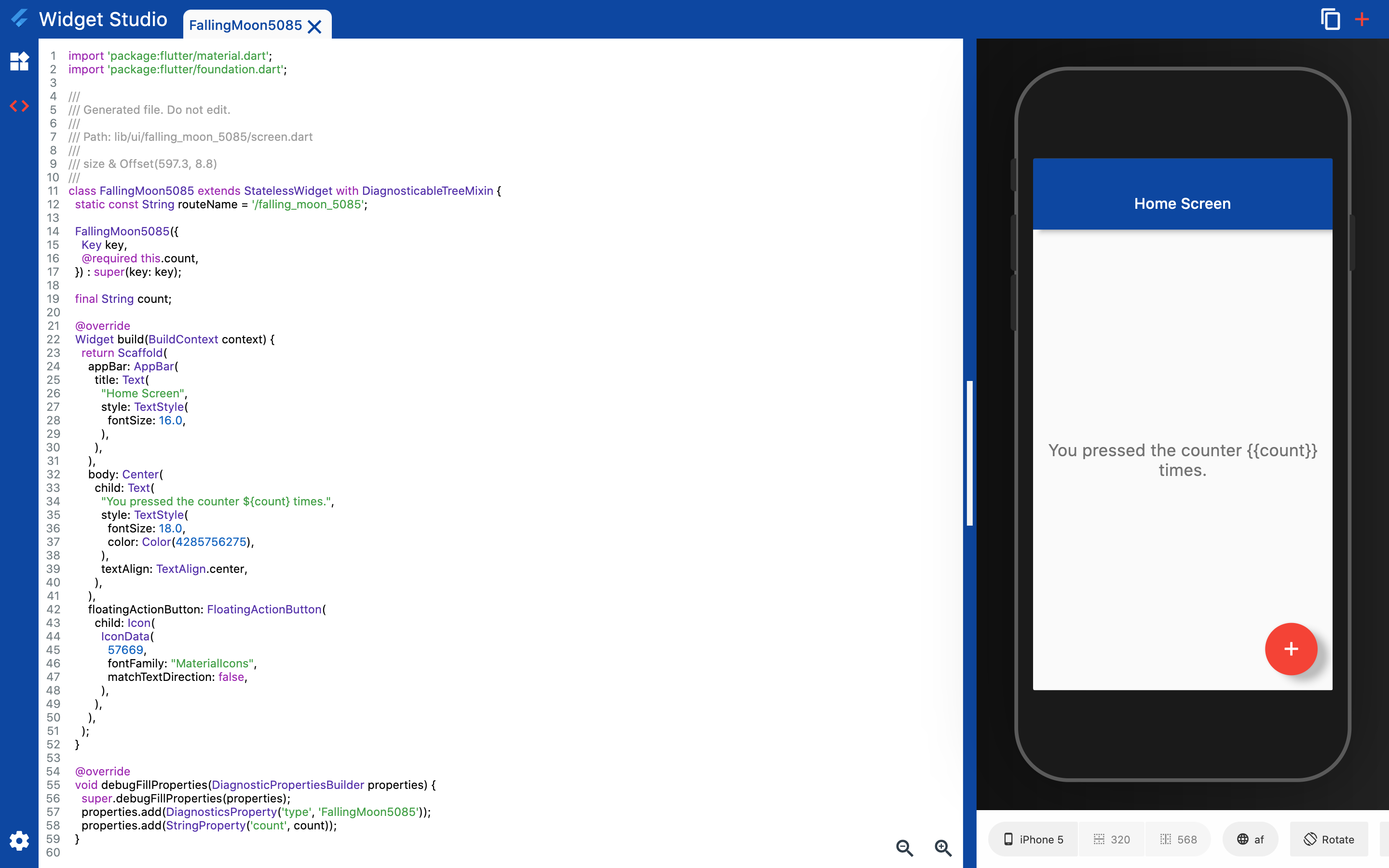Click the duplicate/copy layout icon
The height and width of the screenshot is (868, 1389).
[x=1329, y=17]
